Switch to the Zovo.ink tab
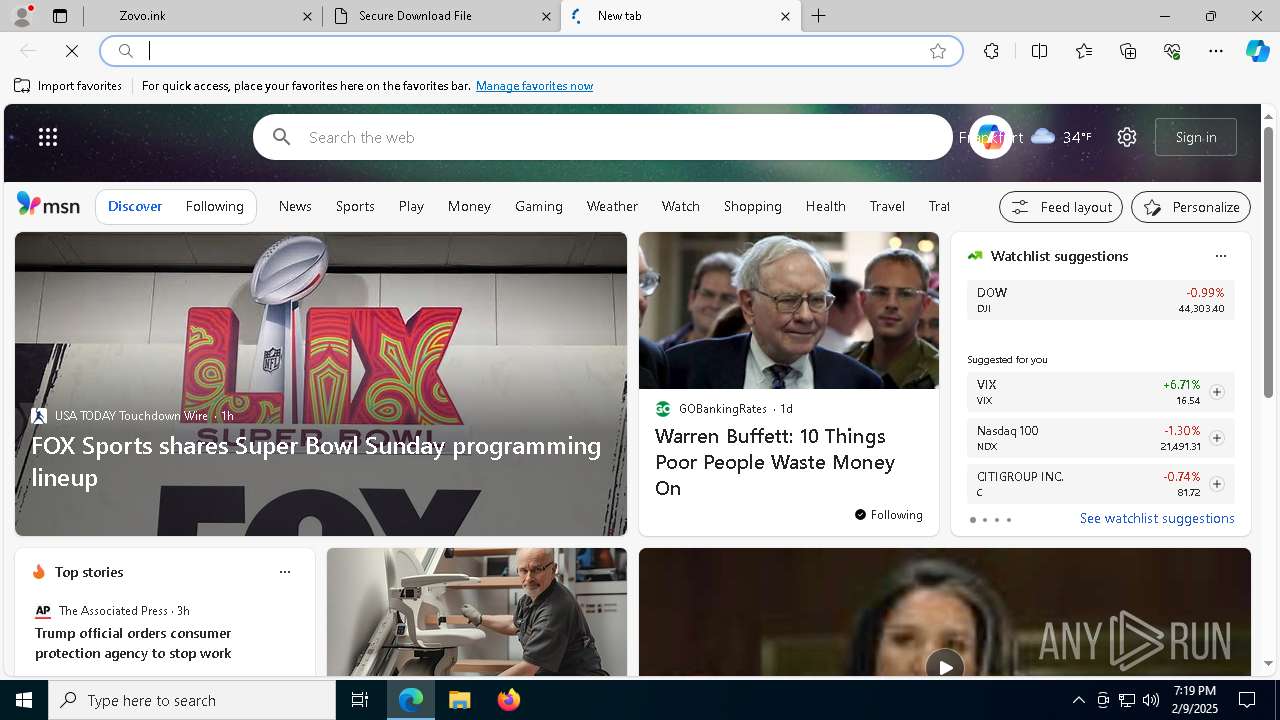Screen dimensions: 1280x720 (x=200, y=16)
